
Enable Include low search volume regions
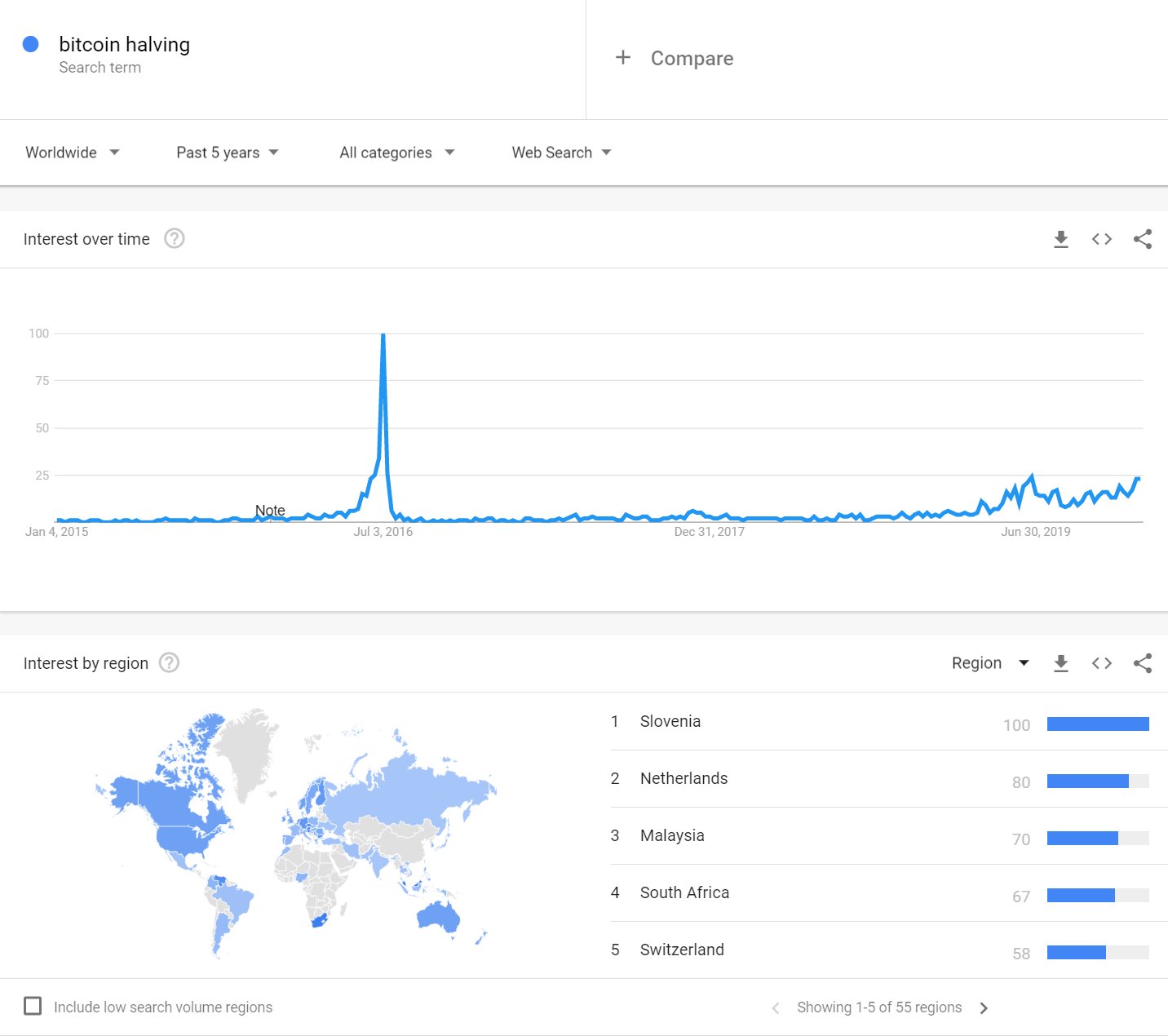click(33, 1006)
